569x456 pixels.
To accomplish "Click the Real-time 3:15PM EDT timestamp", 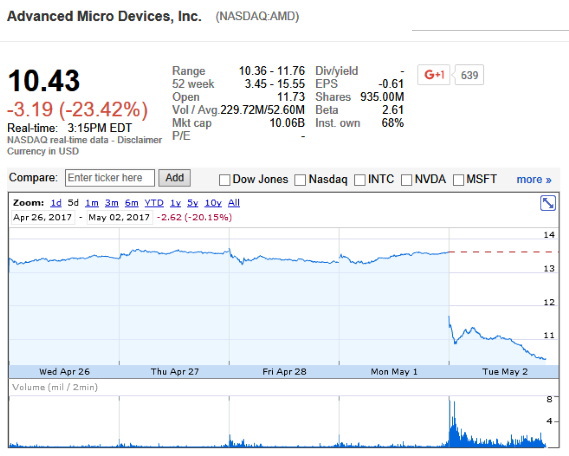I will [69, 128].
